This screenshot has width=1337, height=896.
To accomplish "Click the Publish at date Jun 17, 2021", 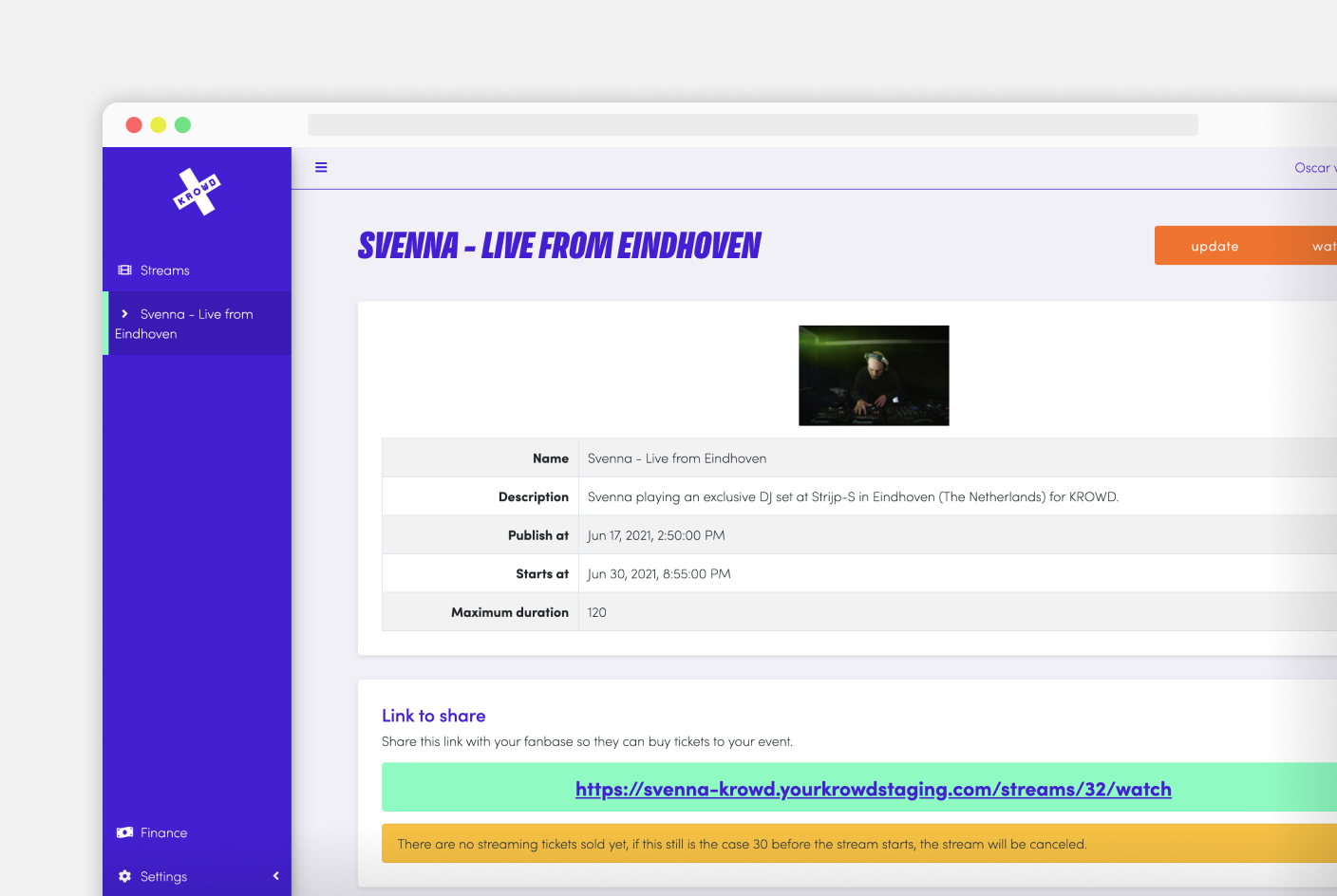I will coord(656,535).
